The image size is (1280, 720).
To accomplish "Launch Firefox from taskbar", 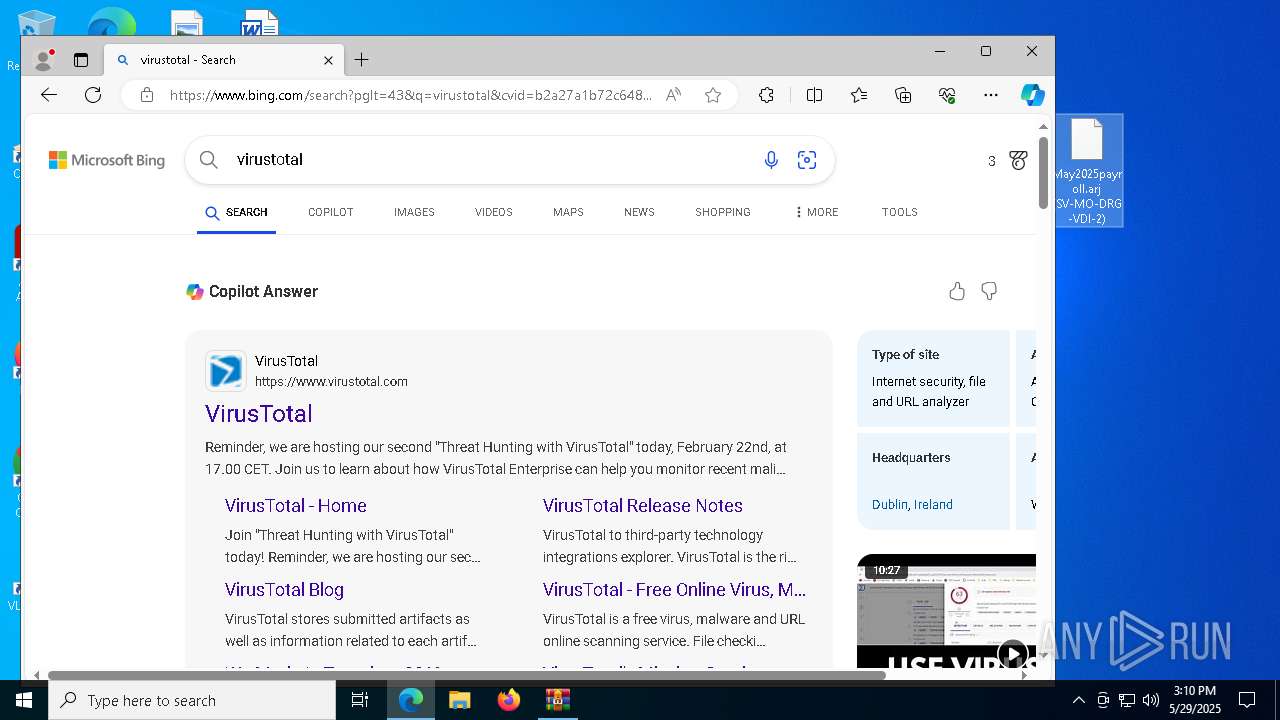I will coord(508,700).
